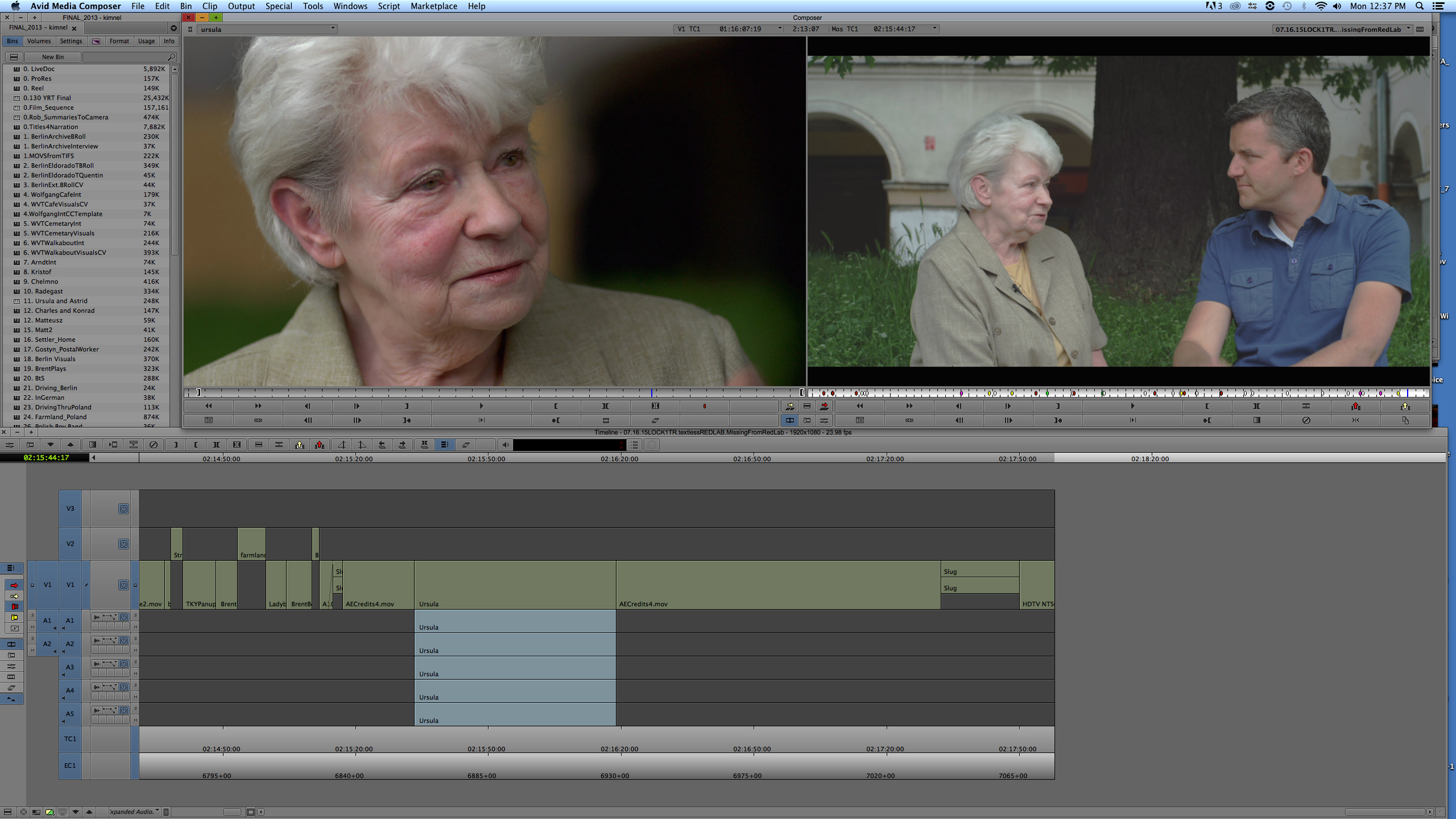The width and height of the screenshot is (1456, 819).
Task: Open the Clip menu
Action: 210,6
